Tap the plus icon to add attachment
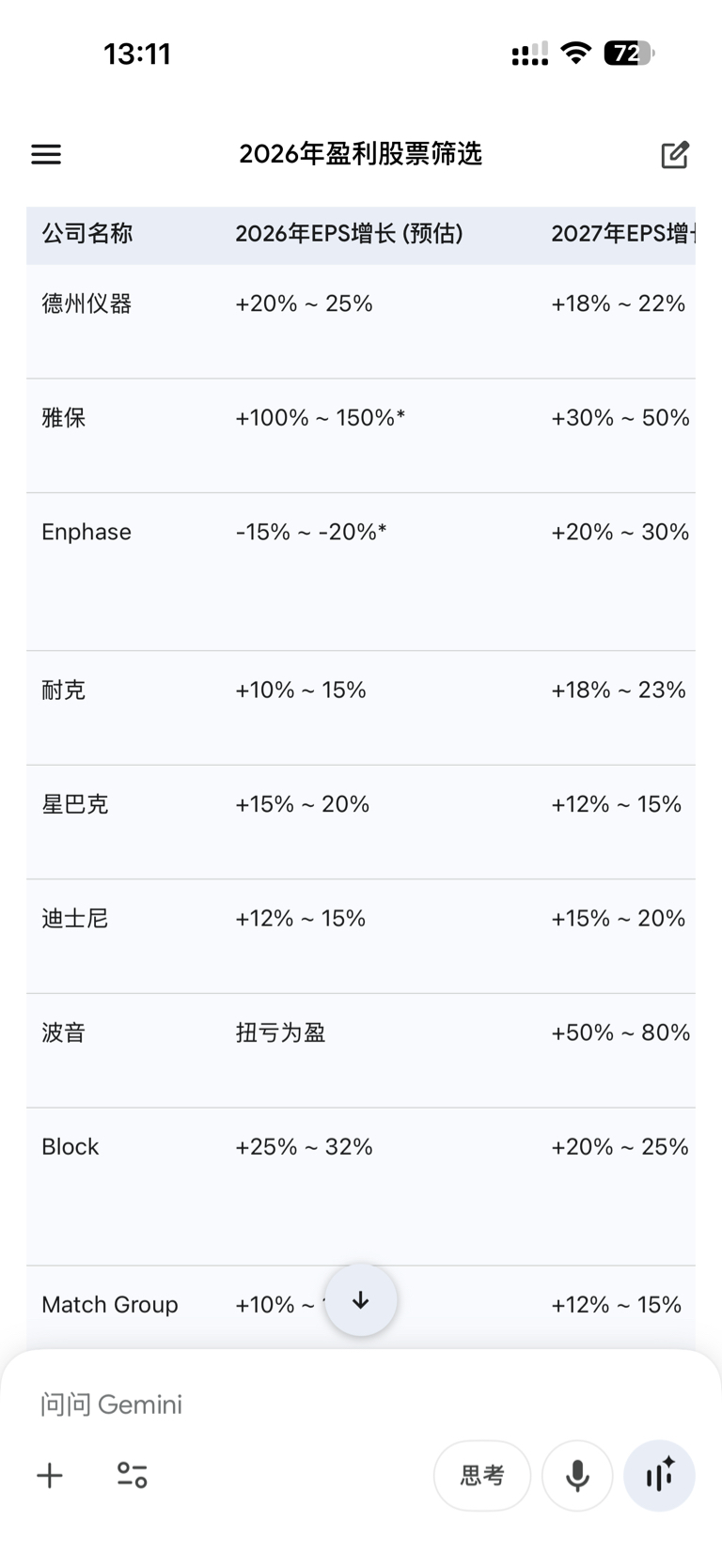Viewport: 722px width, 1568px height. click(x=50, y=1475)
